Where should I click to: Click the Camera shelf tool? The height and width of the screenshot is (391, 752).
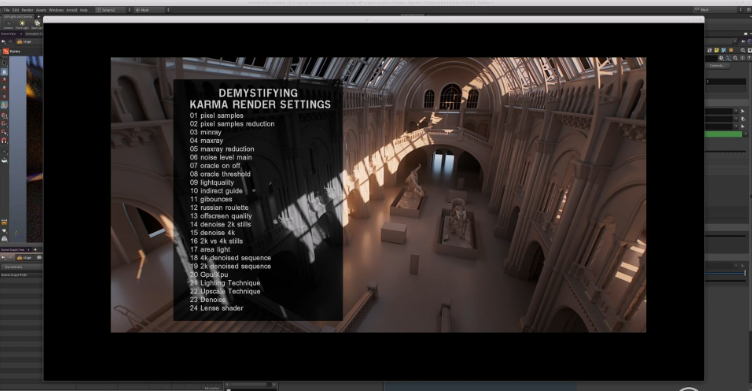pos(9,24)
